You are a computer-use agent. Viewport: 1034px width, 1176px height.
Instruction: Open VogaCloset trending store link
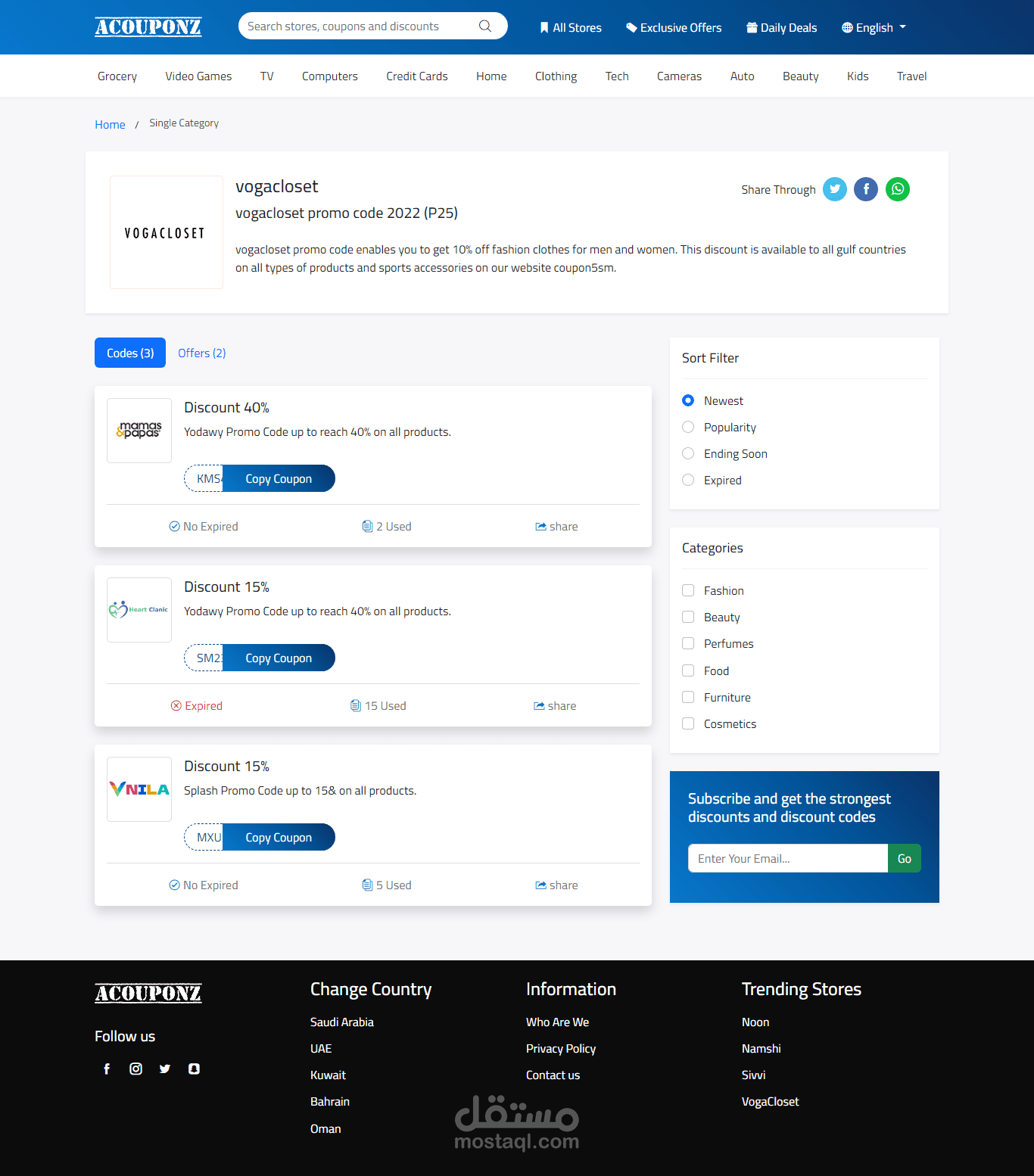[771, 1101]
